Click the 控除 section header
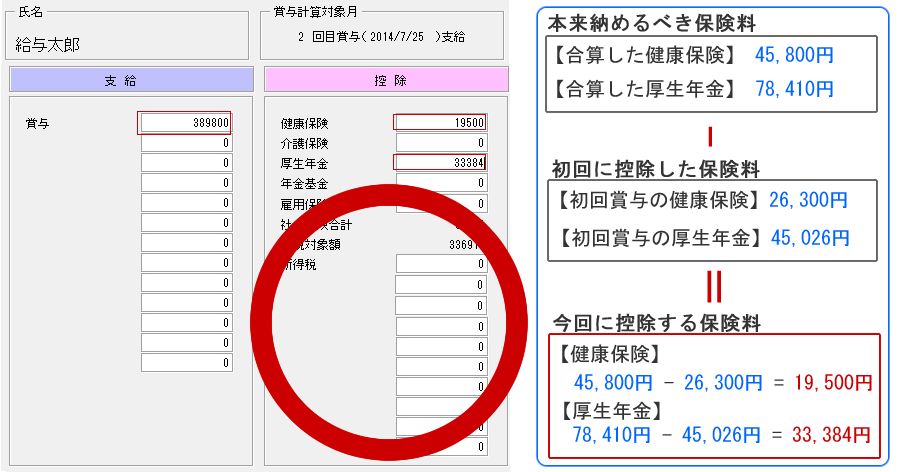 pos(386,80)
